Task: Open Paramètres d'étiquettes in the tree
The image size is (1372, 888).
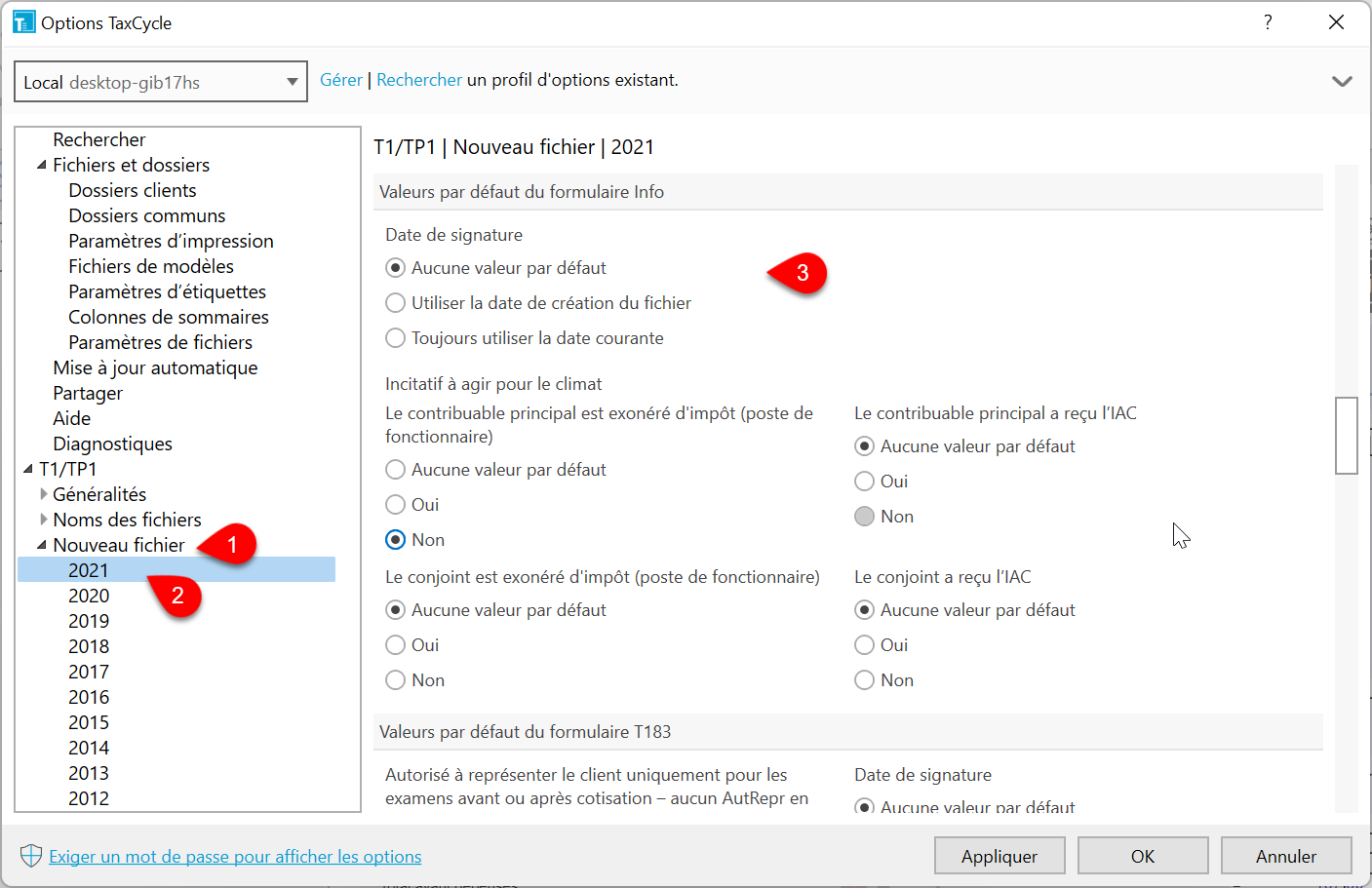Action: (x=167, y=291)
